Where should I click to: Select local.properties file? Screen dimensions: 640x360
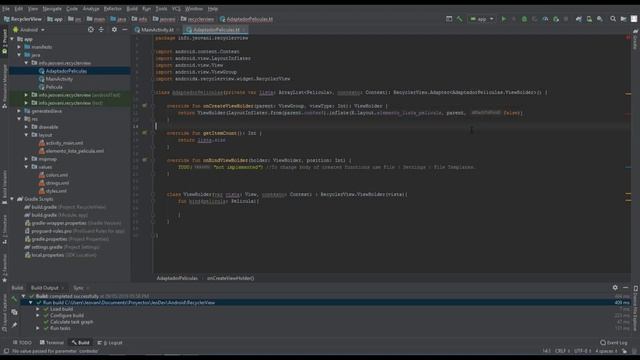tap(48, 255)
